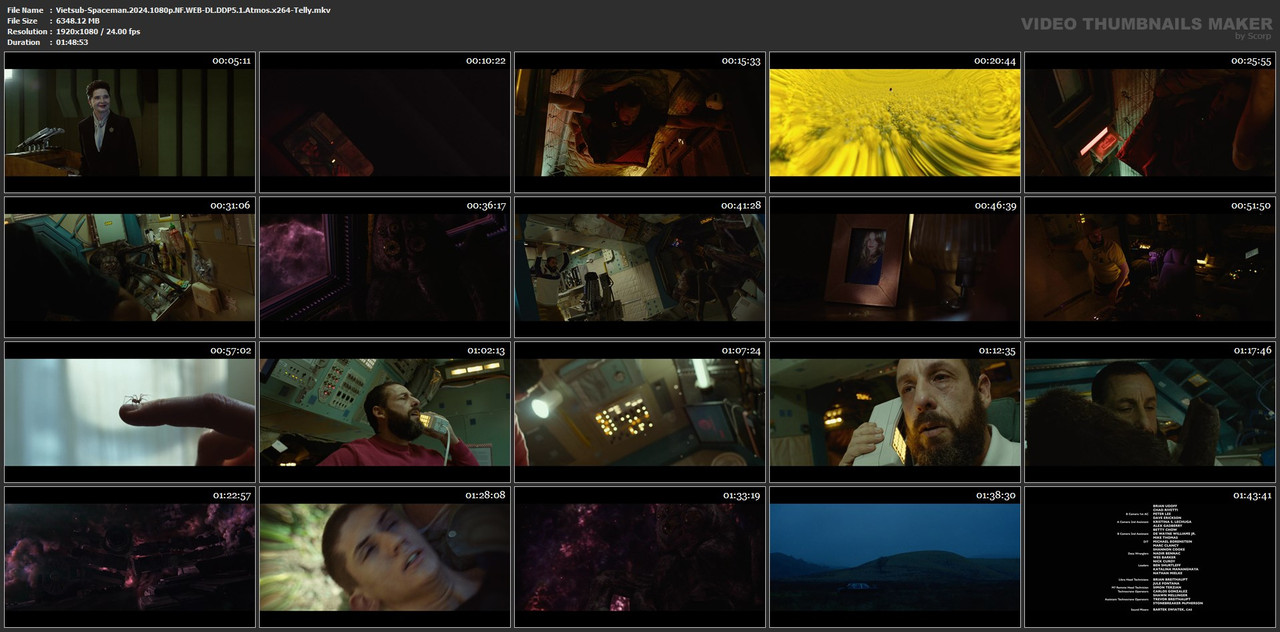Click the 01:28:08 timestamp text
This screenshot has width=1280, height=632.
[x=486, y=496]
